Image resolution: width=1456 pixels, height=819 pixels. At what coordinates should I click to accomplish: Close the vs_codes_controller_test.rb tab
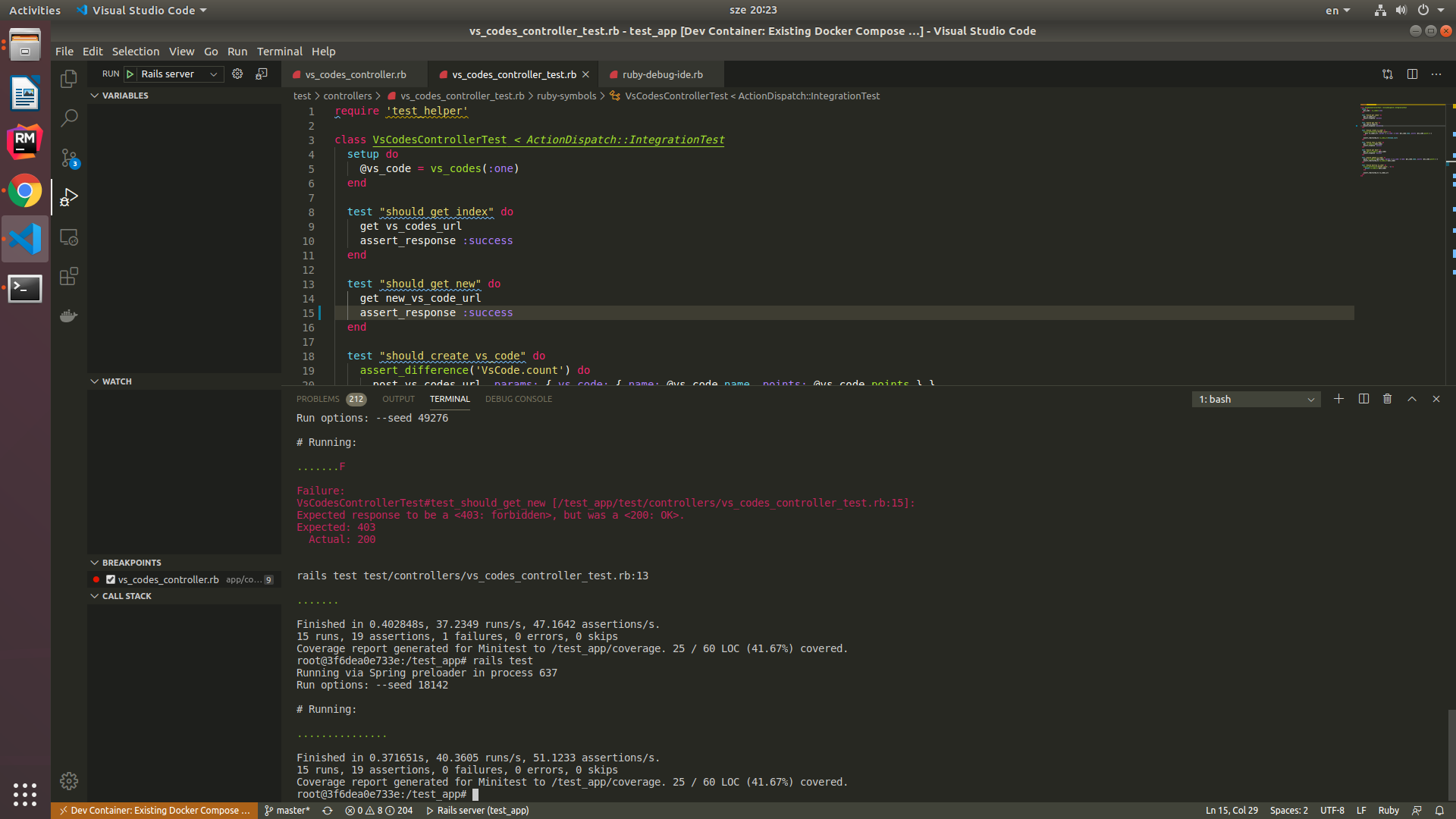[585, 74]
